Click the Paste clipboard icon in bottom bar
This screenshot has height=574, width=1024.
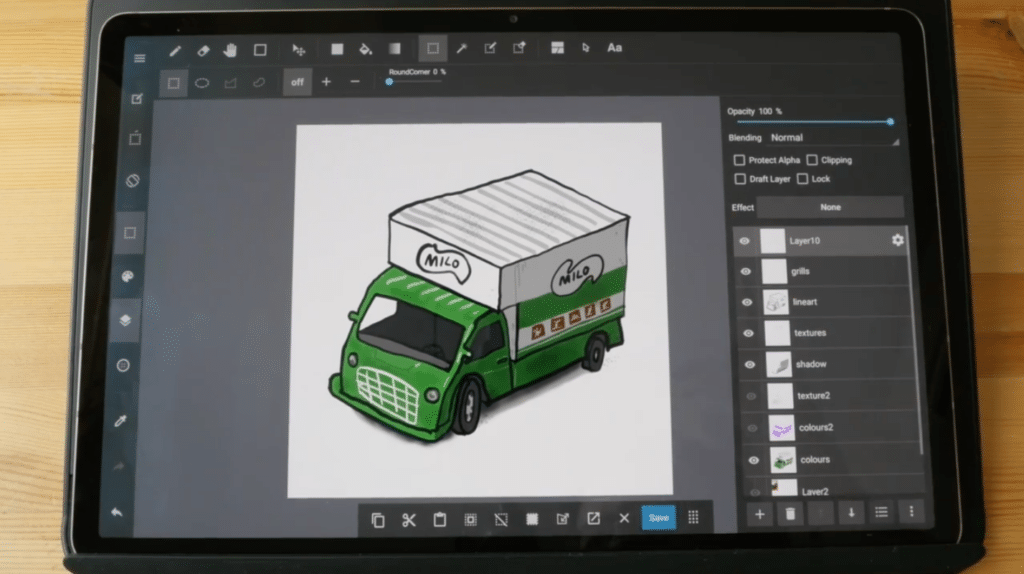coord(440,520)
